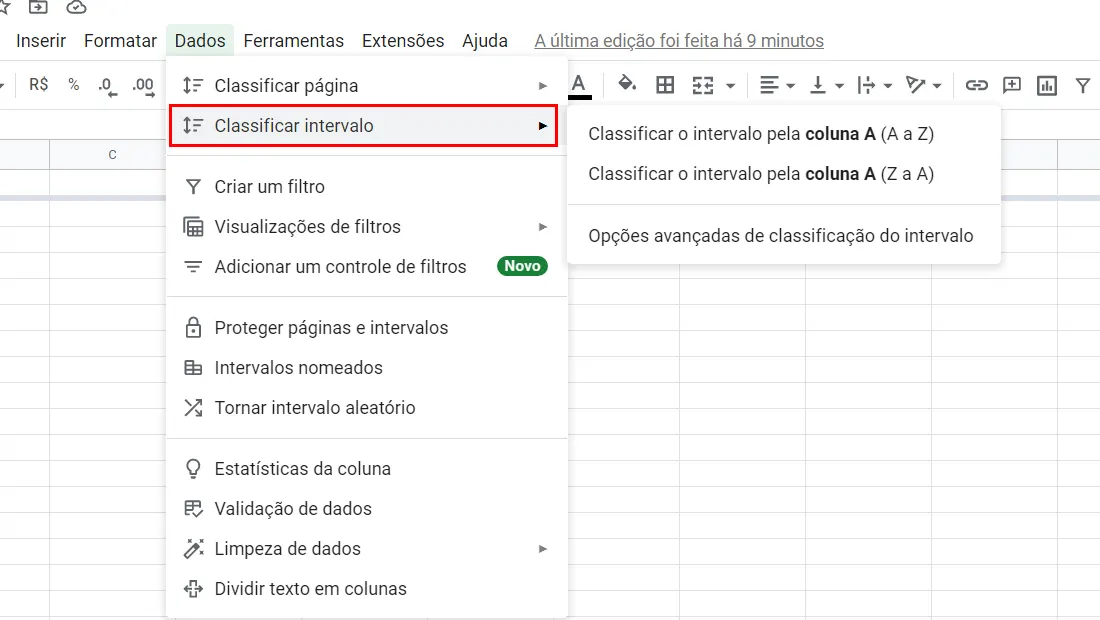The height and width of the screenshot is (620, 1100).
Task: Click the Criar um filtro funnel icon
Action: tap(193, 187)
